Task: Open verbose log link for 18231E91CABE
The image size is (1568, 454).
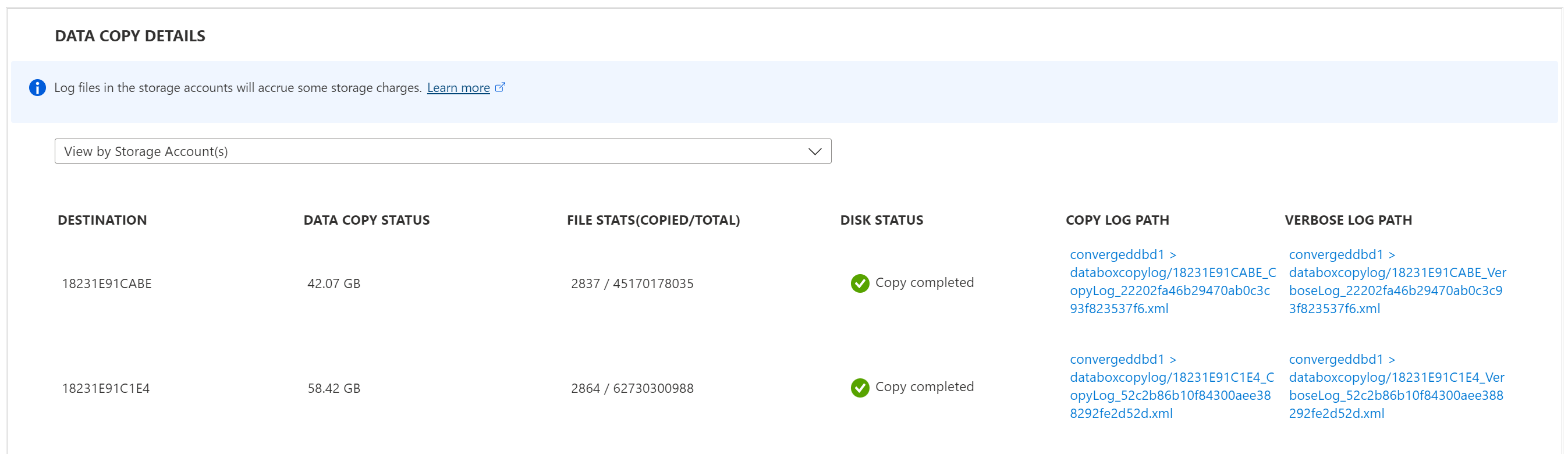Action: tap(1396, 282)
